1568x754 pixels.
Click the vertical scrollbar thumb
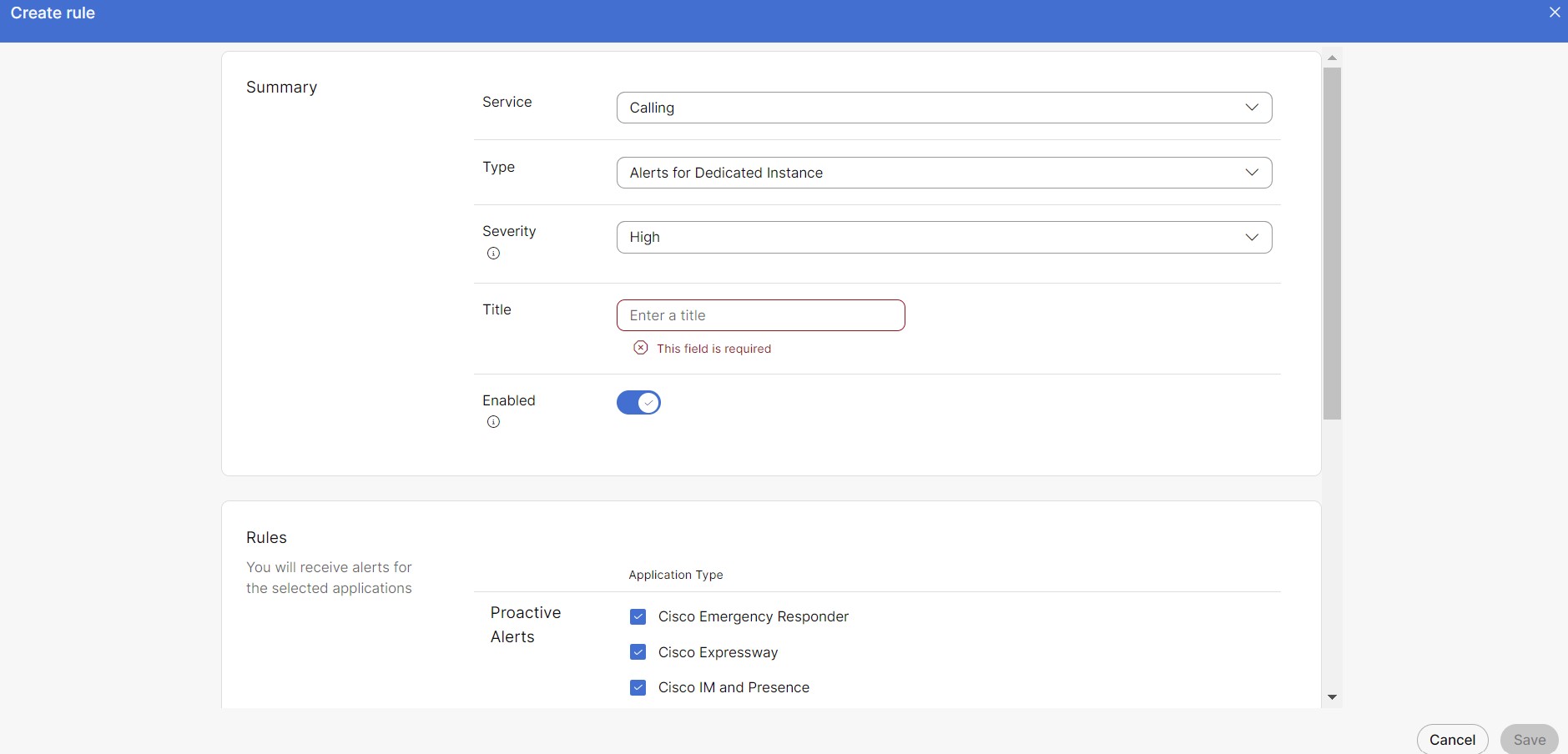1332,244
